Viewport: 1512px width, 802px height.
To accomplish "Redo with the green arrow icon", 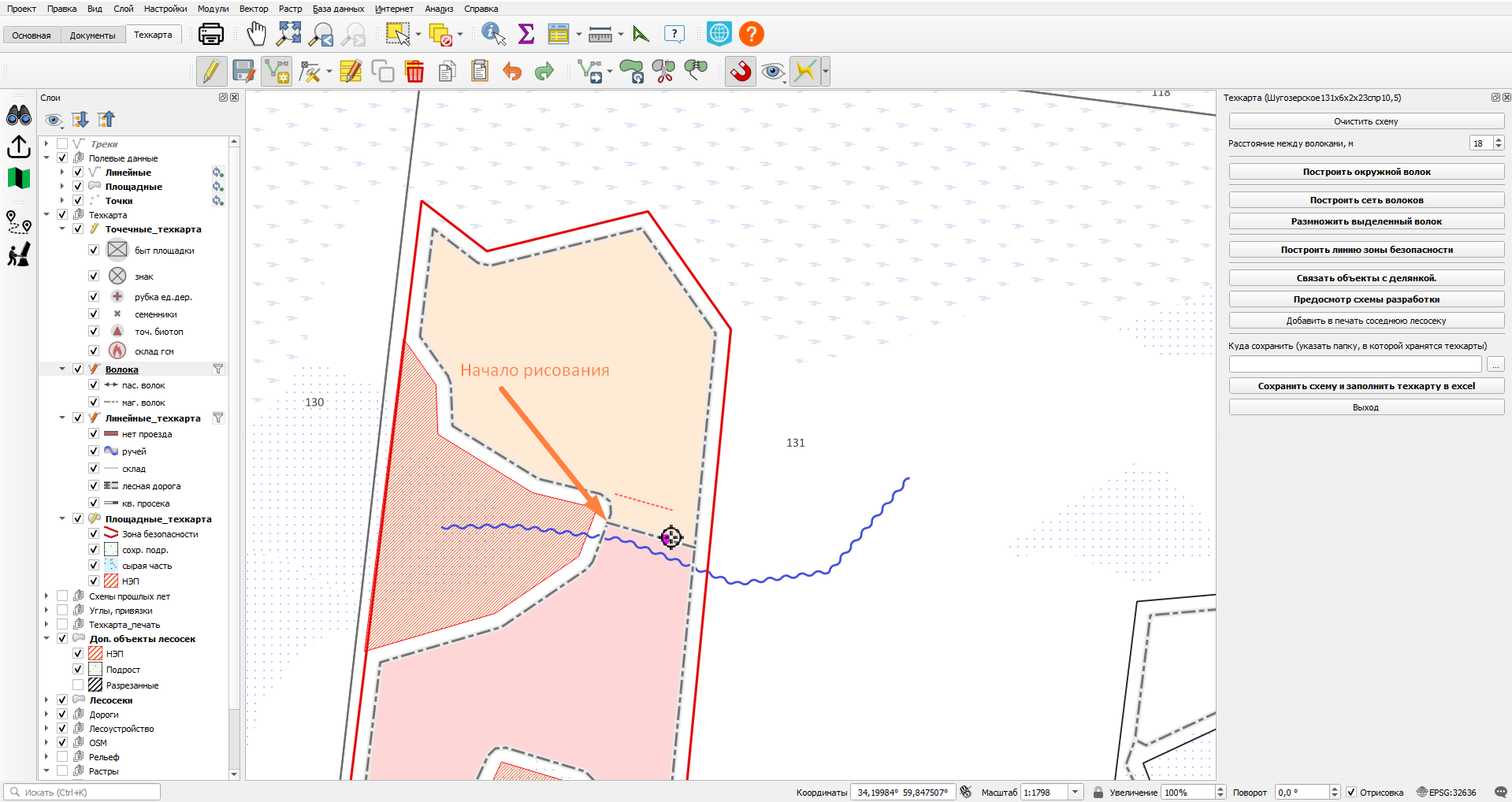I will (544, 72).
